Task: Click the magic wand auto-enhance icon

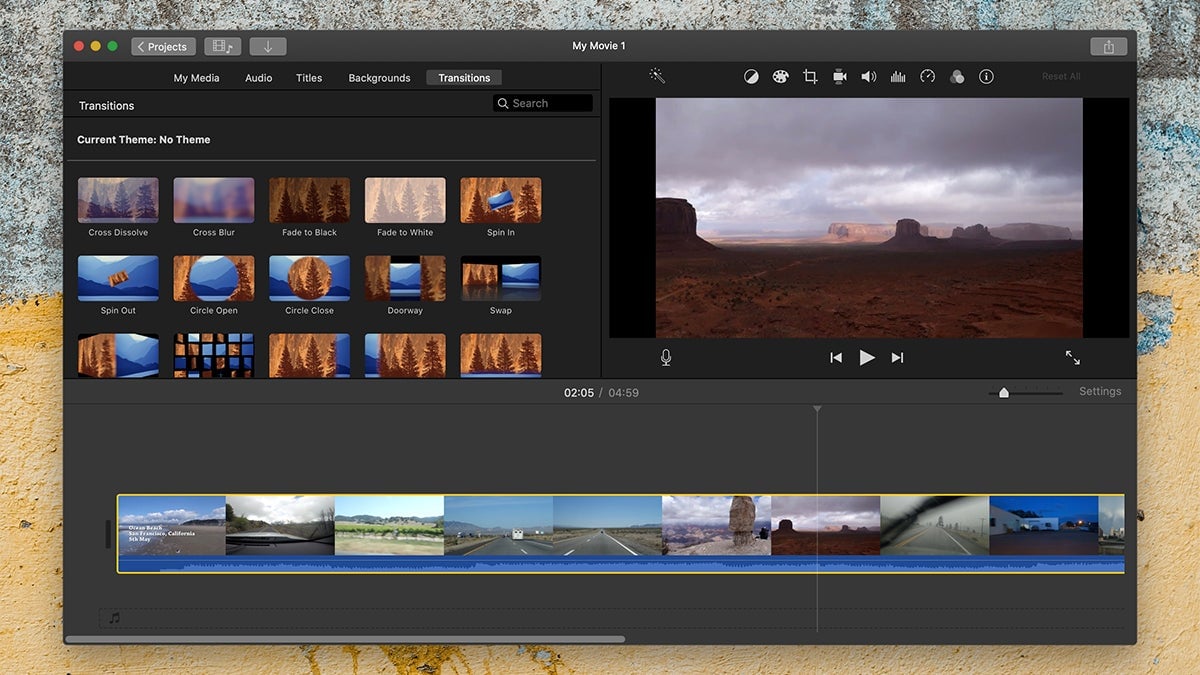Action: pyautogui.click(x=657, y=76)
